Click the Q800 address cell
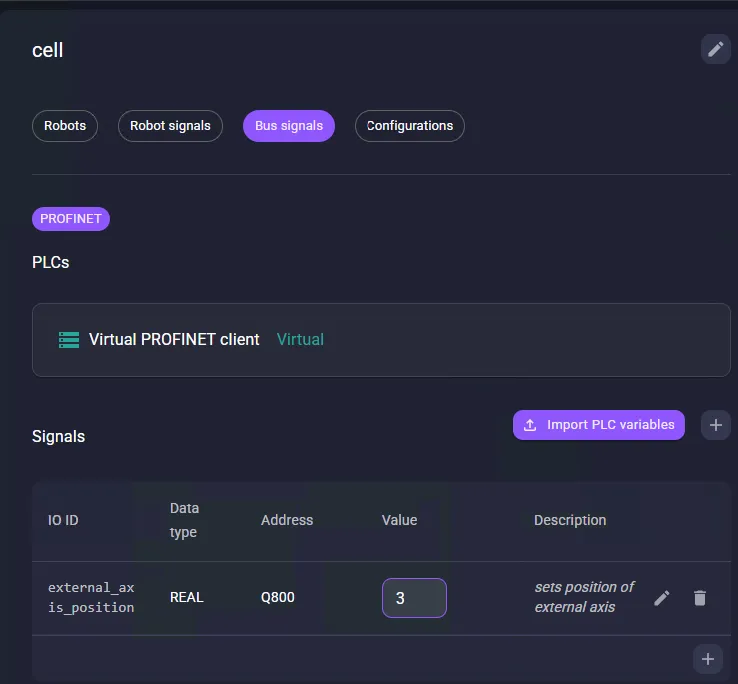The height and width of the screenshot is (684, 738). pos(277,598)
